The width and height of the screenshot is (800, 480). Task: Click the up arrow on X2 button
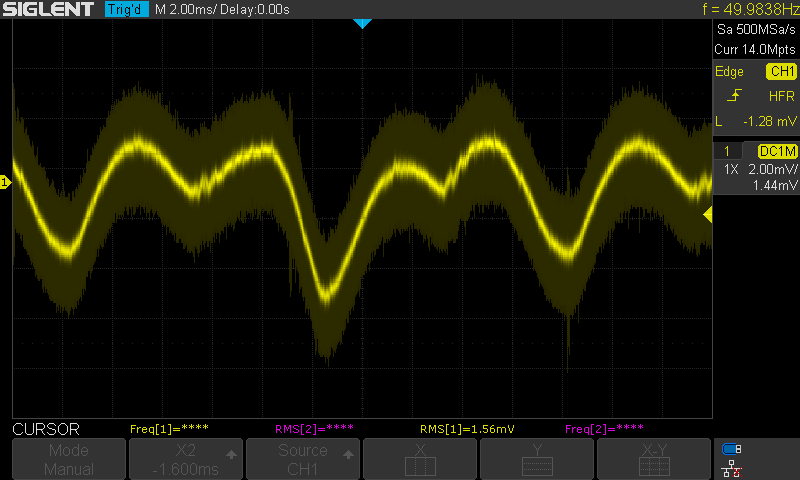click(x=232, y=454)
